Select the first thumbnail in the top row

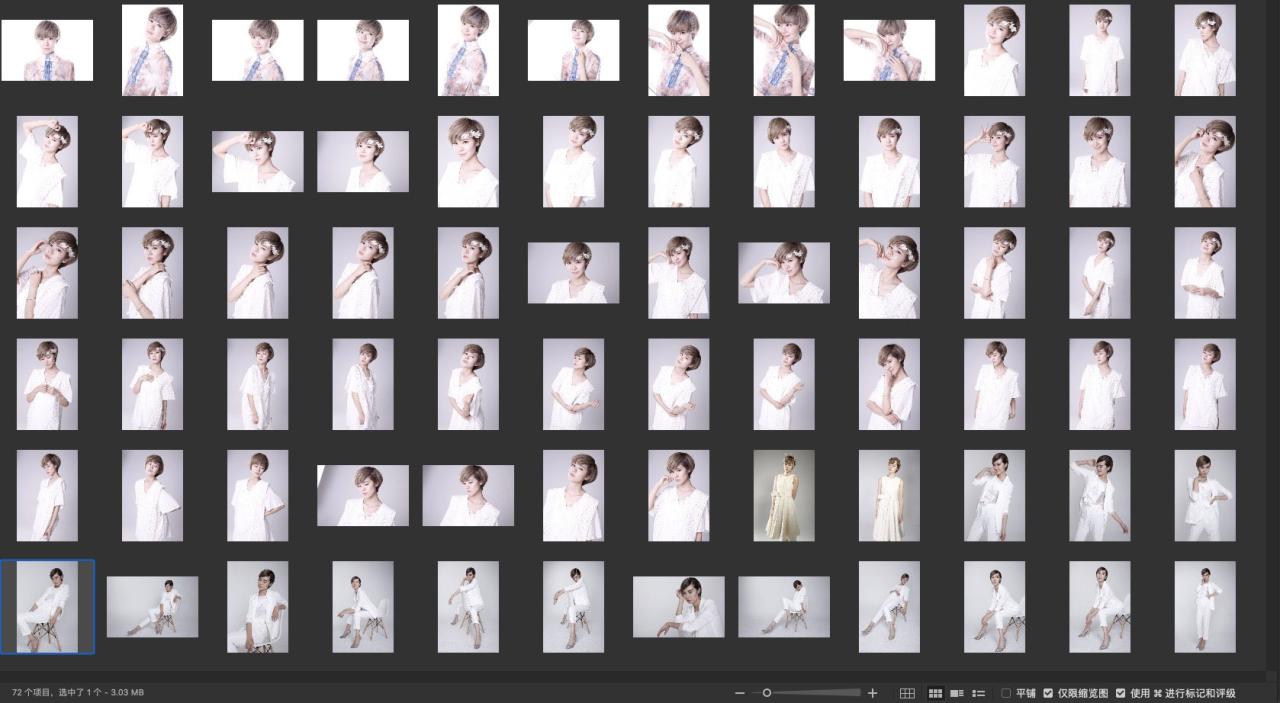(x=47, y=50)
